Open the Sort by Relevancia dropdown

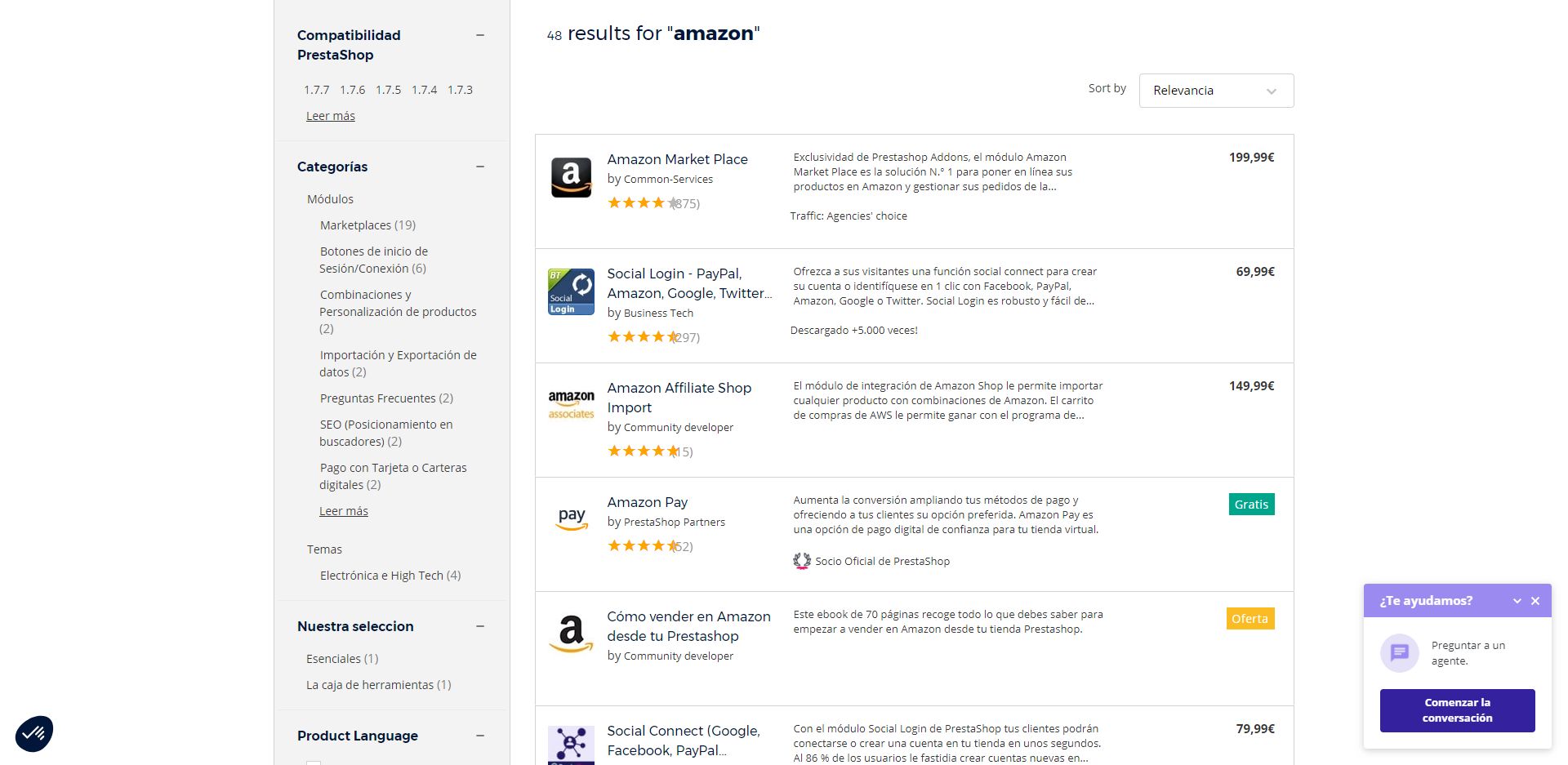pos(1216,91)
